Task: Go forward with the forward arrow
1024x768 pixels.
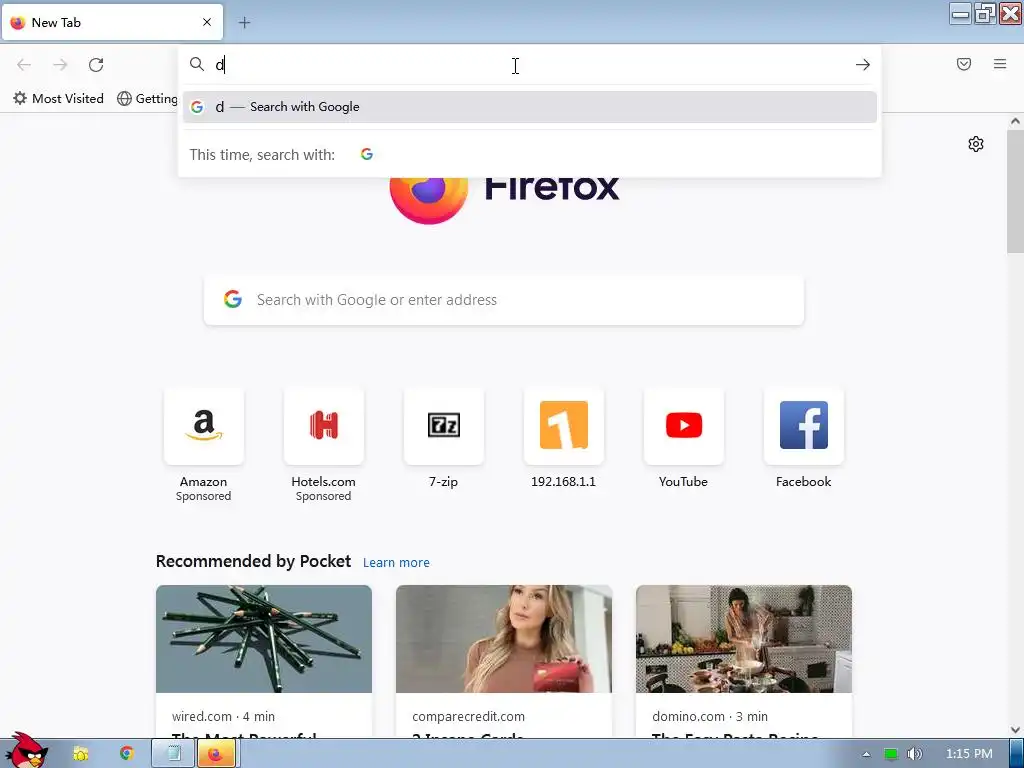Action: [x=60, y=65]
